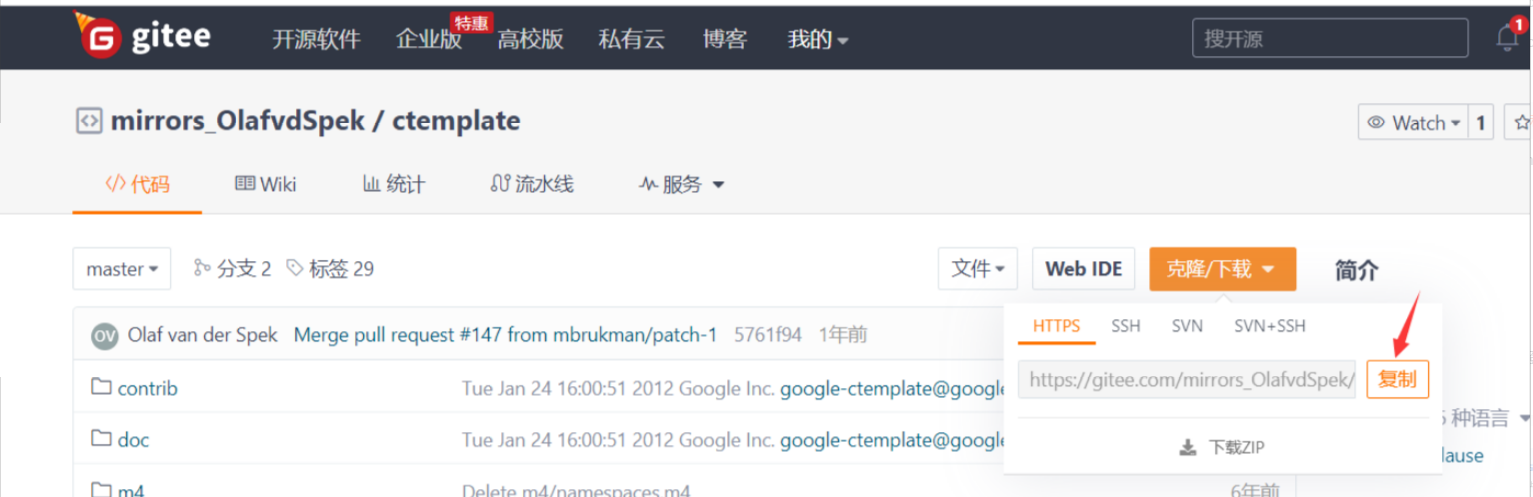Open the m4 folder
The height and width of the screenshot is (497, 1533).
131,491
